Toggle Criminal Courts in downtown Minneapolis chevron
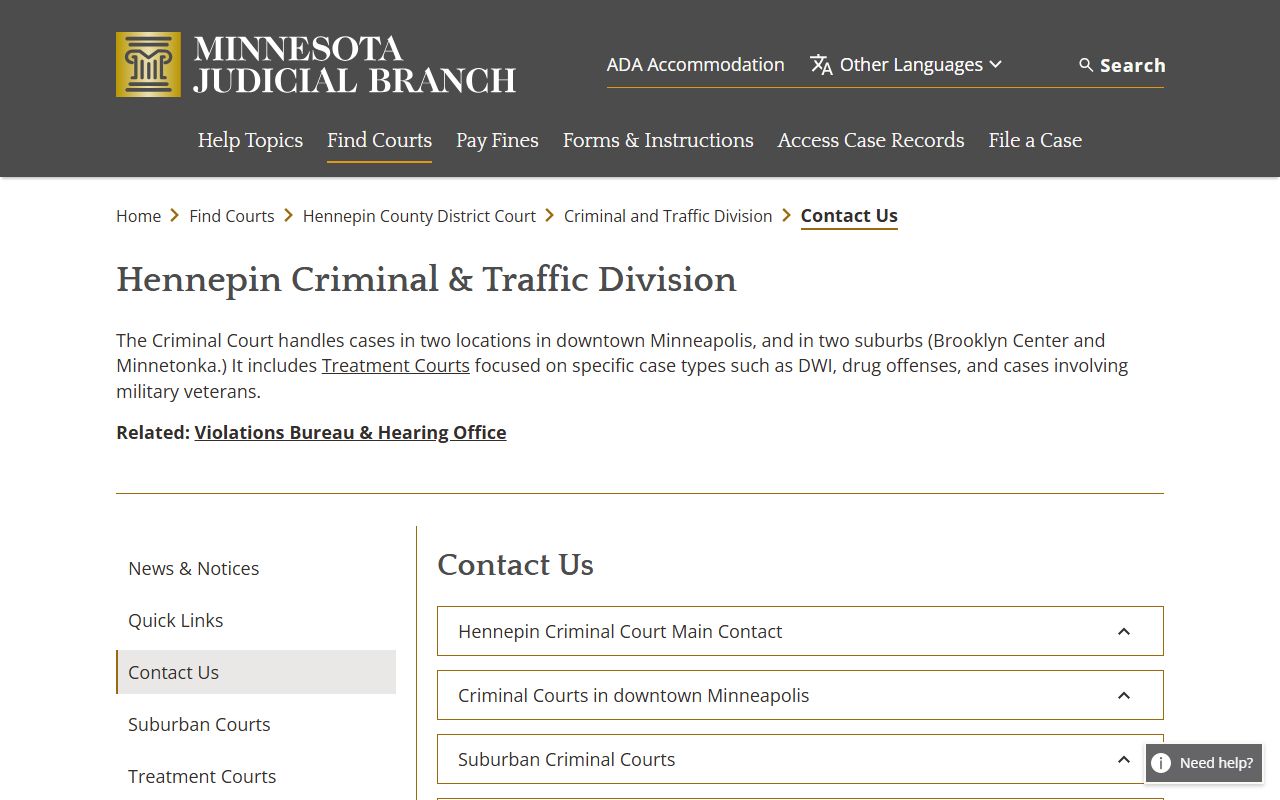This screenshot has height=800, width=1280. [1124, 696]
